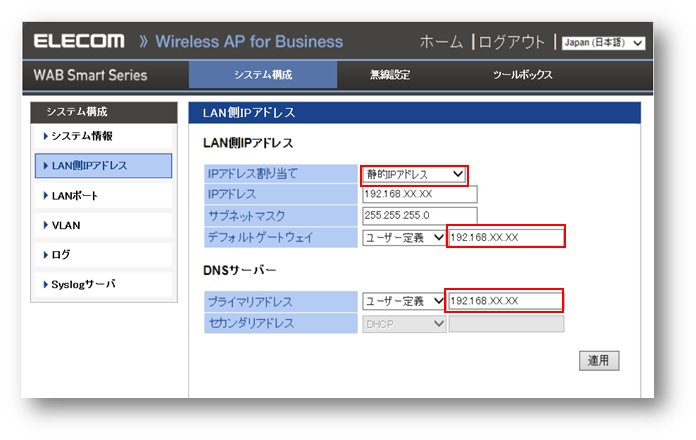Click the DNSサーバー section heading
This screenshot has width=696, height=440.
[x=239, y=270]
